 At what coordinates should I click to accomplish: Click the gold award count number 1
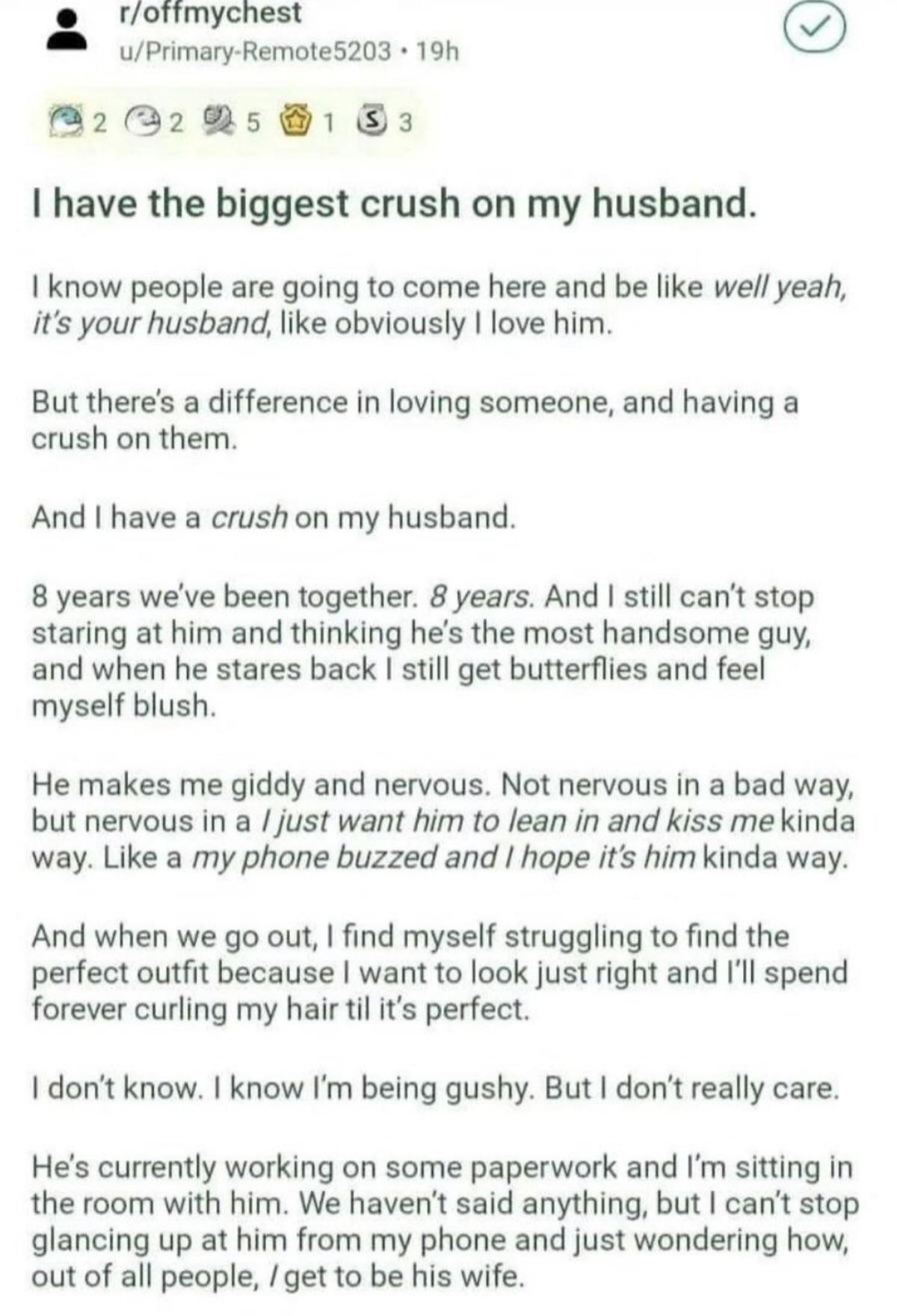click(x=327, y=123)
